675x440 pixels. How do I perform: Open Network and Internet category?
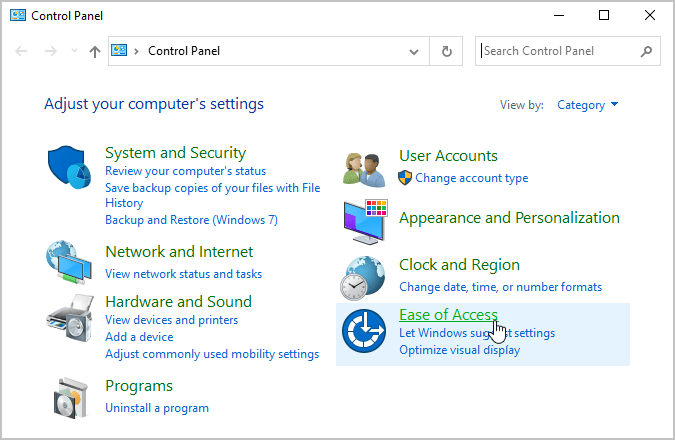[x=179, y=252]
